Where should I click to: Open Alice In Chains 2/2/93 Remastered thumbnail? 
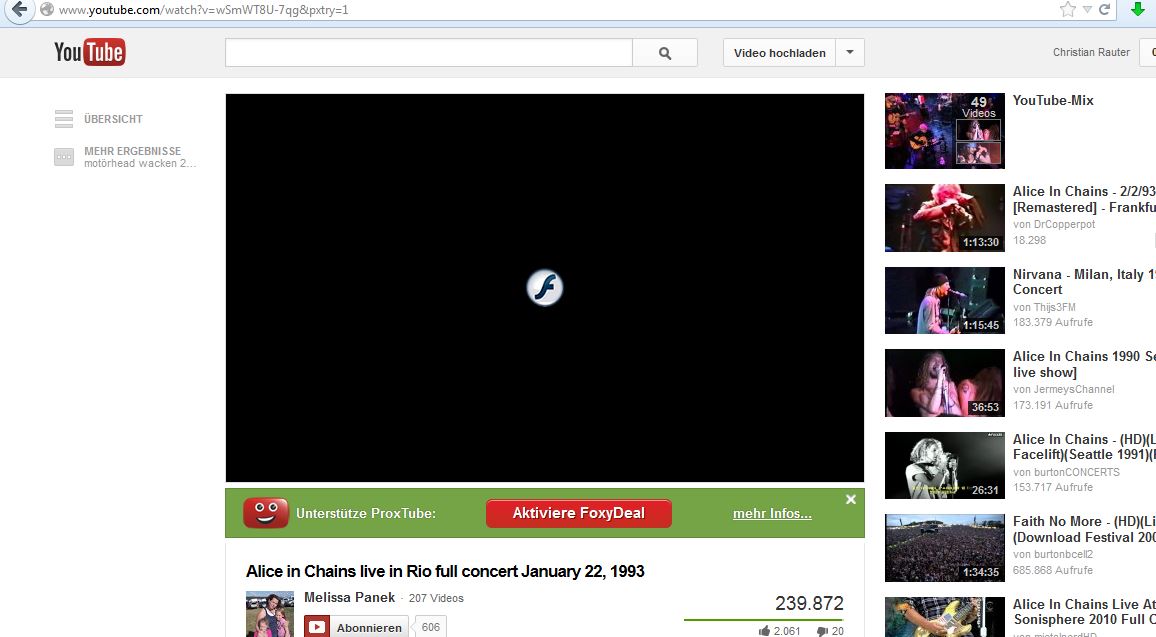[x=944, y=218]
